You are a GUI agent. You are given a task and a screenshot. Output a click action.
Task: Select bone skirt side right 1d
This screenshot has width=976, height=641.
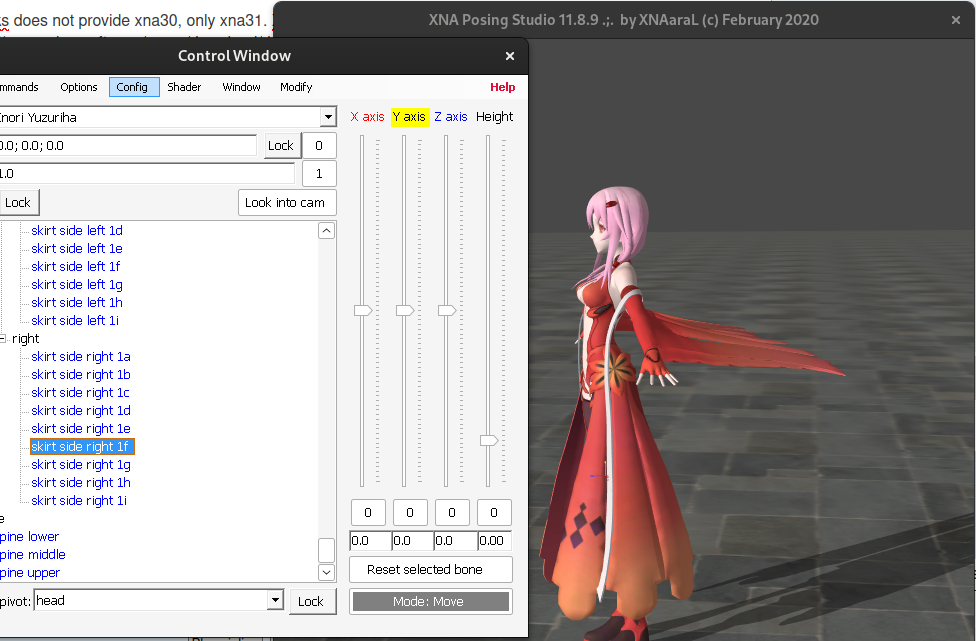tap(81, 411)
